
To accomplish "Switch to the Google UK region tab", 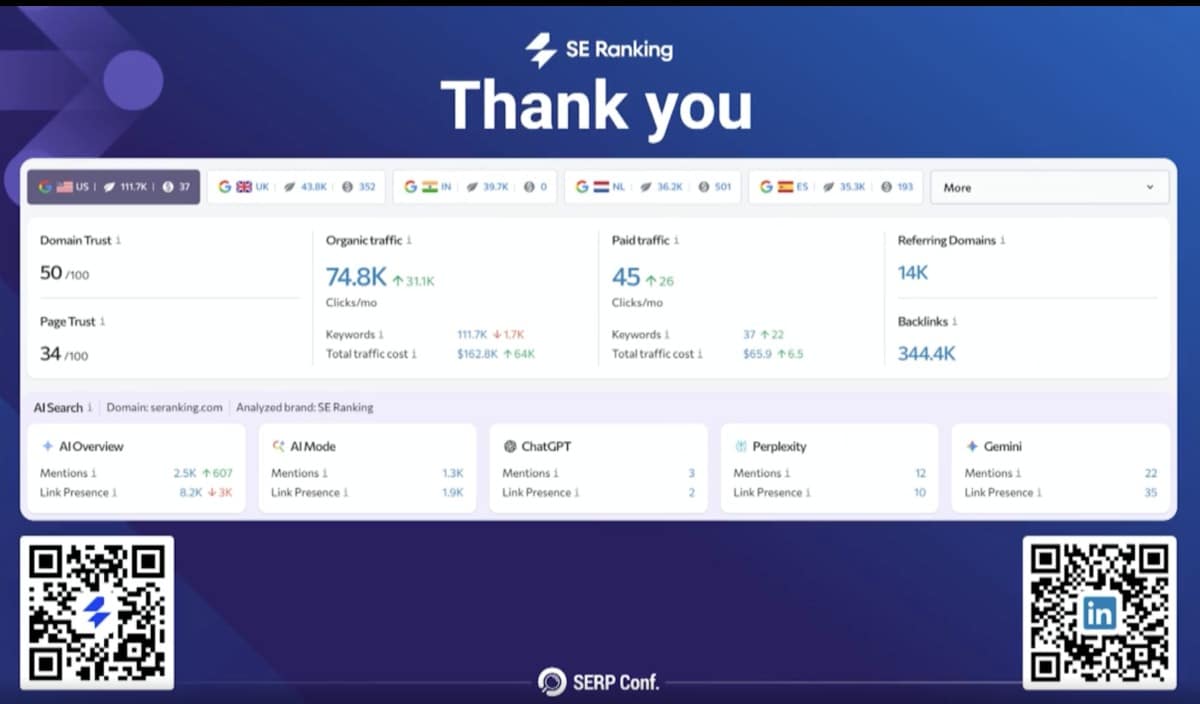I will coord(296,187).
